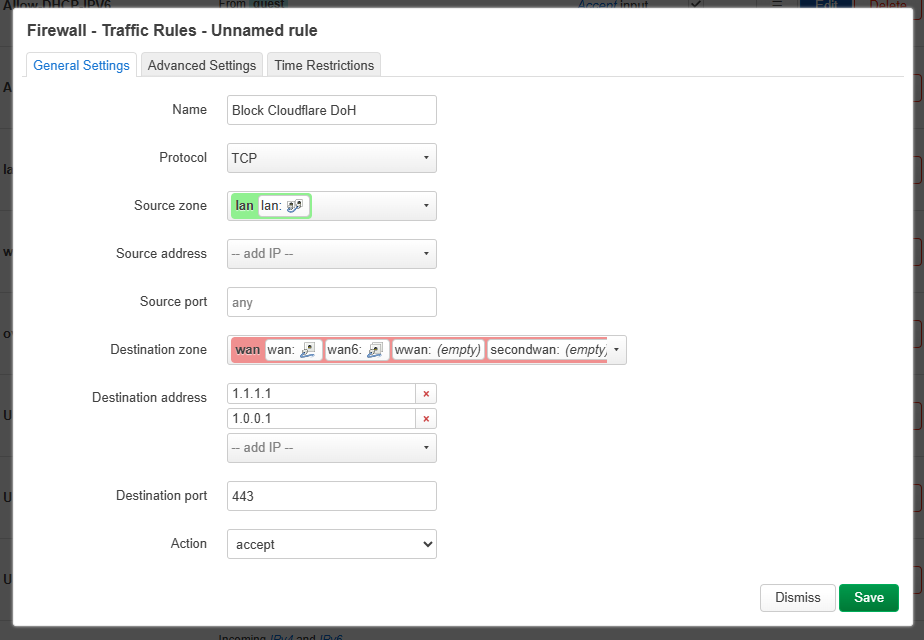The image size is (924, 640).
Task: Click the wan6 interface icon in Destination zone
Action: coord(375,350)
